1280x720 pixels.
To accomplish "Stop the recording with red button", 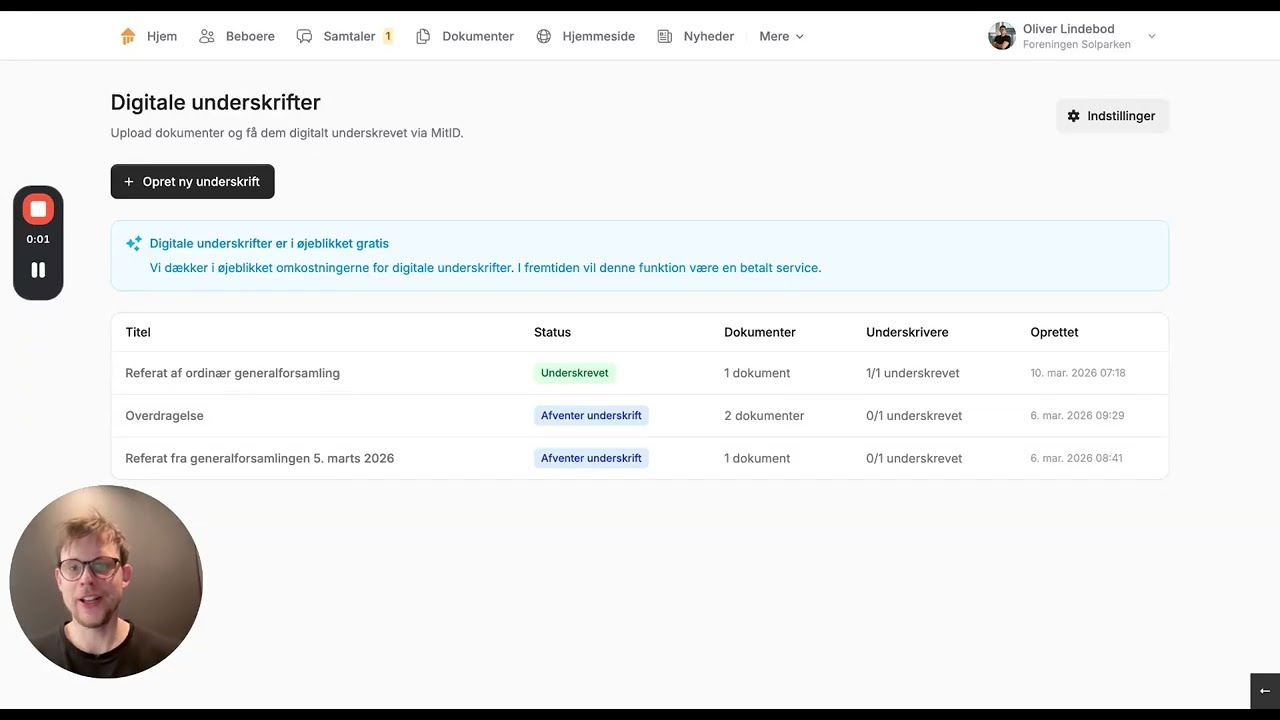I will click(38, 209).
